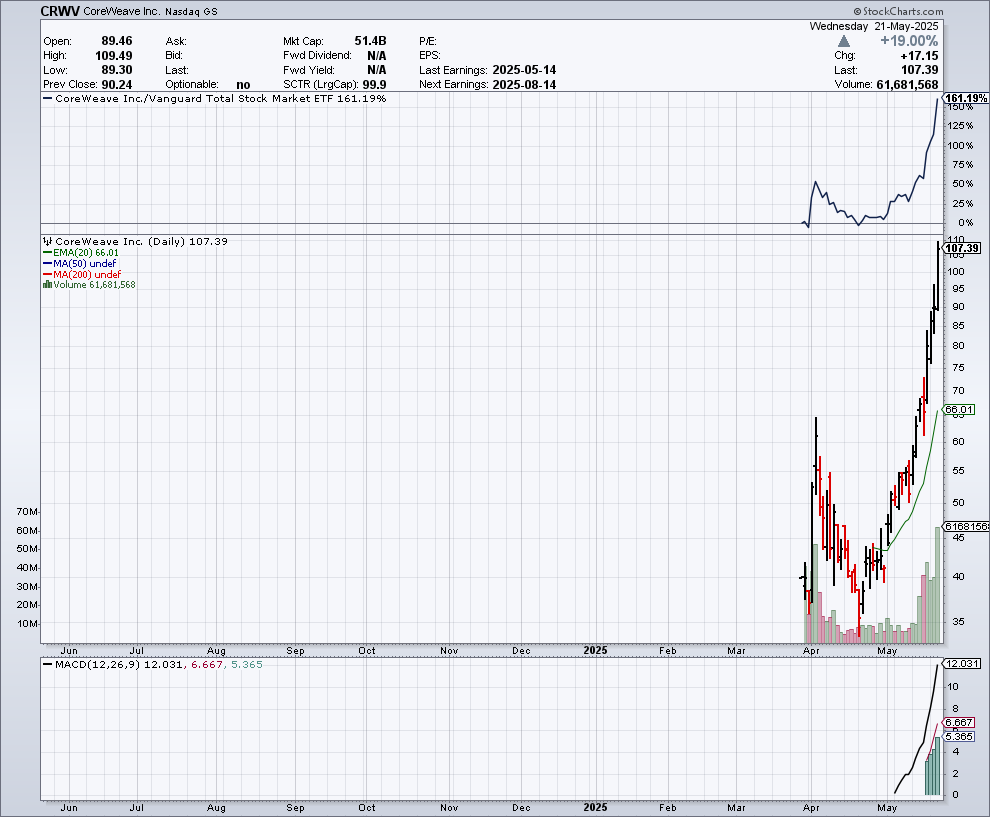Click the Apr label on price chart axis

(x=811, y=650)
